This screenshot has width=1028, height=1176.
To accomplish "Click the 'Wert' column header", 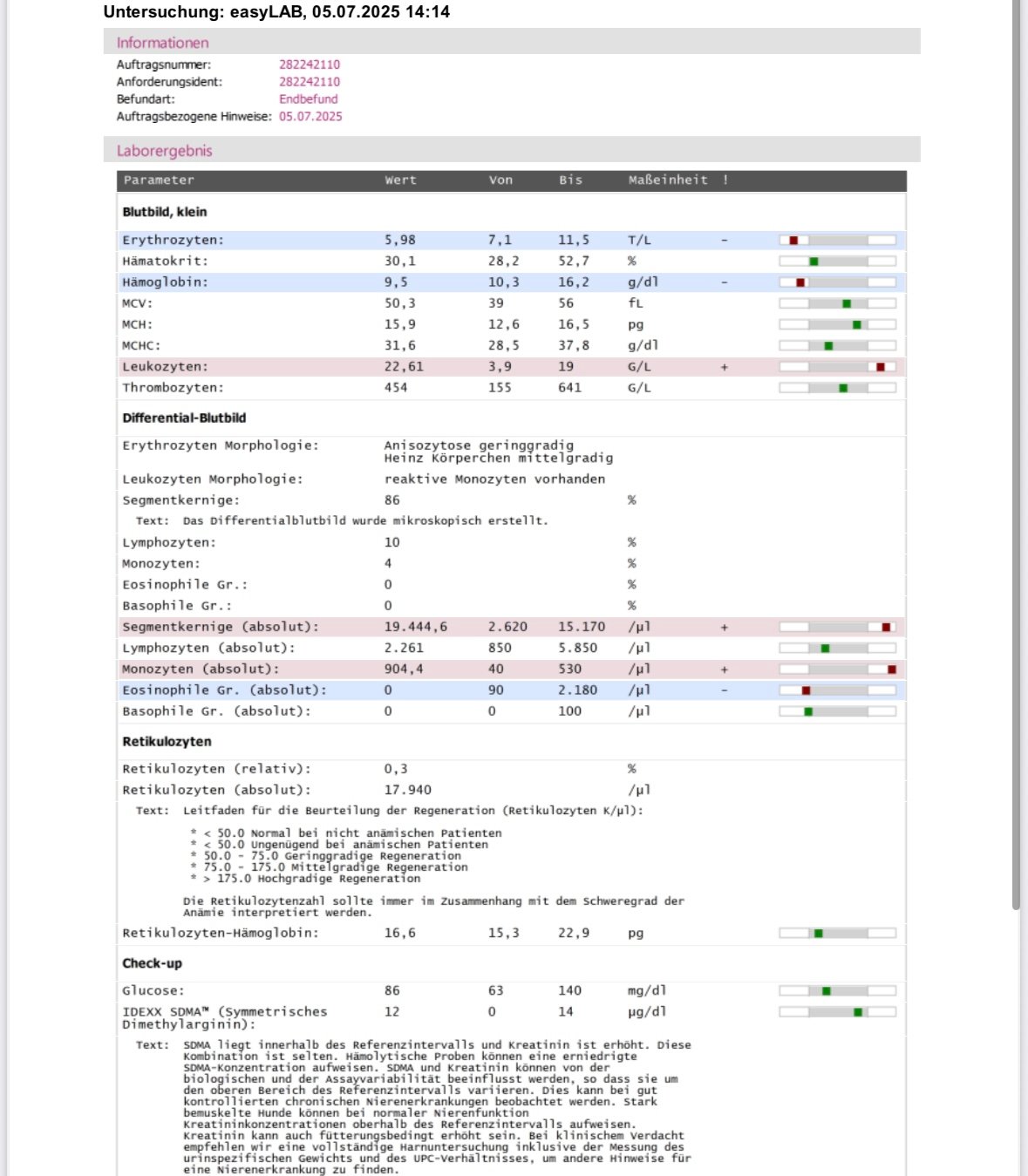I will (x=401, y=180).
